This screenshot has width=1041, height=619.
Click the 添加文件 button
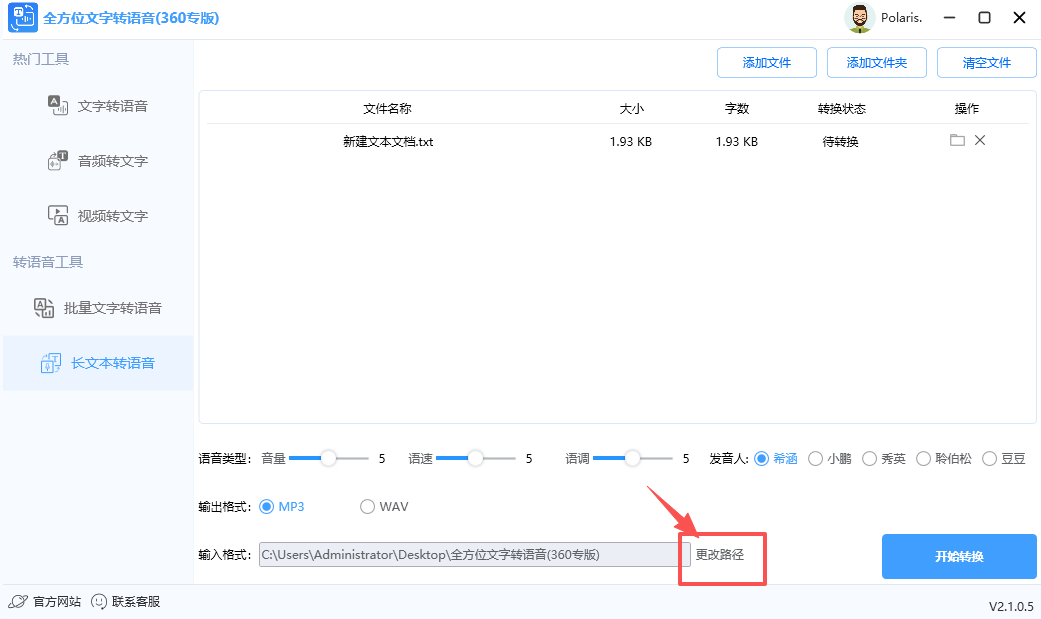[x=766, y=62]
